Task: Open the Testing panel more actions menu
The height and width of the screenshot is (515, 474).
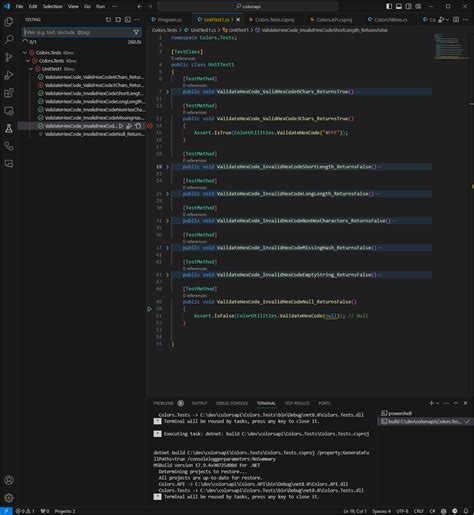Action: point(137,20)
